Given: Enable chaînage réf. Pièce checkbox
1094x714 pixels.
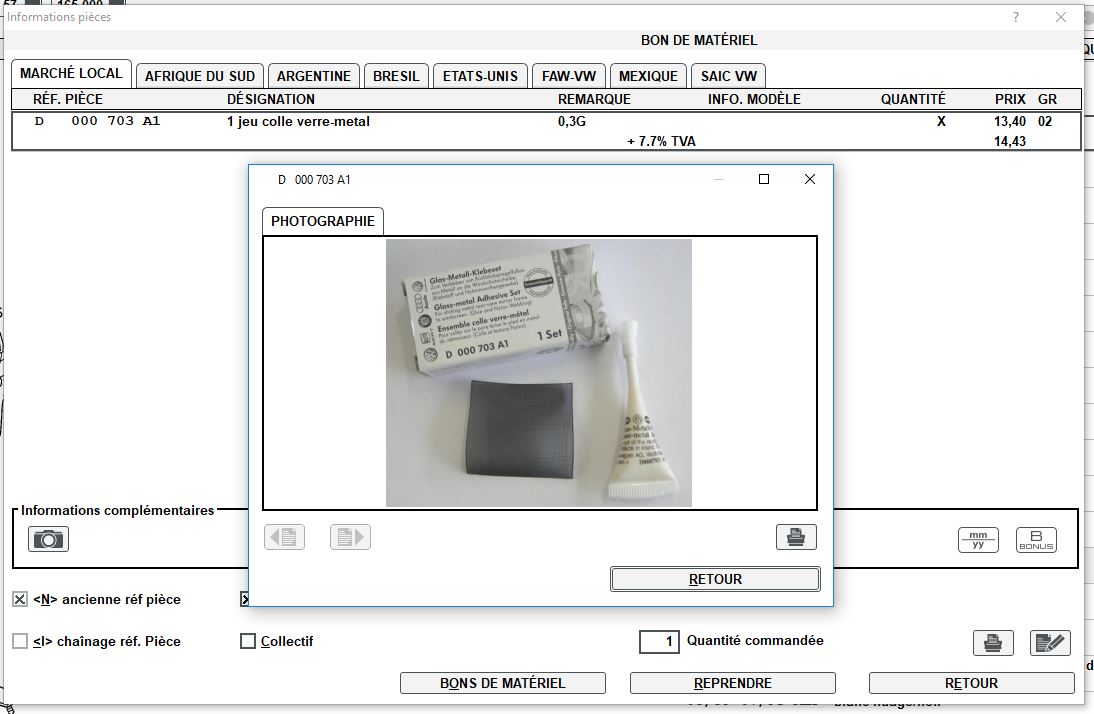Looking at the screenshot, I should coord(20,641).
